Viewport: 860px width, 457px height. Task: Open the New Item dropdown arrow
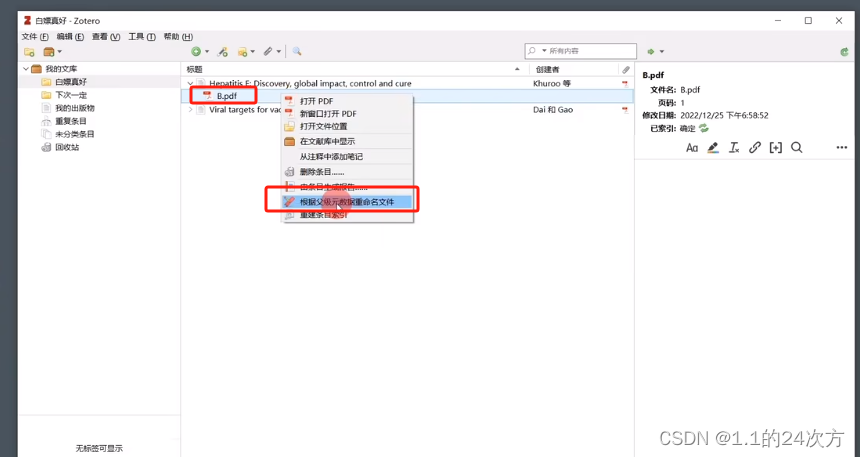tap(207, 52)
